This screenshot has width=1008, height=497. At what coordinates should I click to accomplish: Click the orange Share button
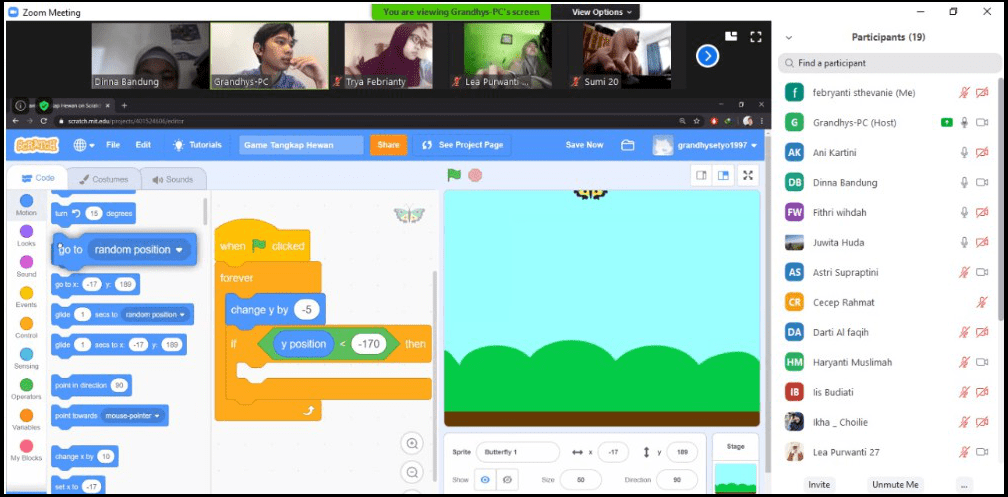tap(388, 145)
